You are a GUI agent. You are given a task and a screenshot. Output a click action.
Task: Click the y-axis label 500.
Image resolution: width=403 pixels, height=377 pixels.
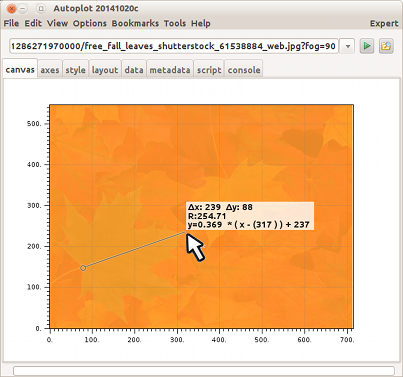tap(34, 124)
